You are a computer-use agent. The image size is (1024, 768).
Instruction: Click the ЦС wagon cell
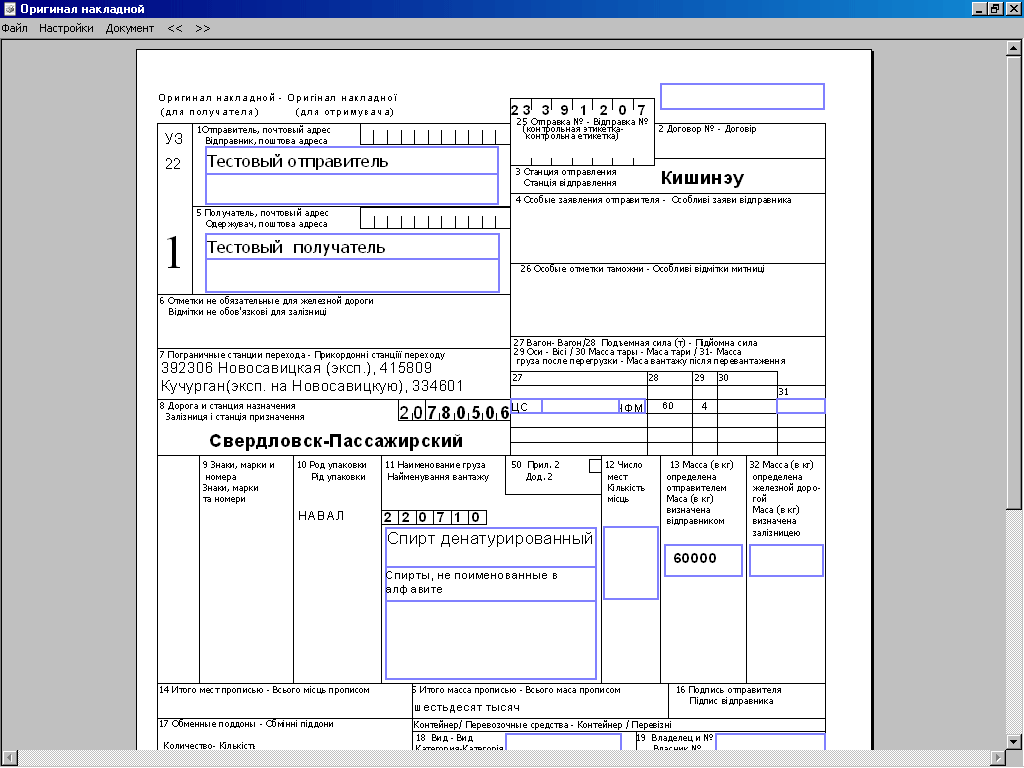tap(526, 406)
